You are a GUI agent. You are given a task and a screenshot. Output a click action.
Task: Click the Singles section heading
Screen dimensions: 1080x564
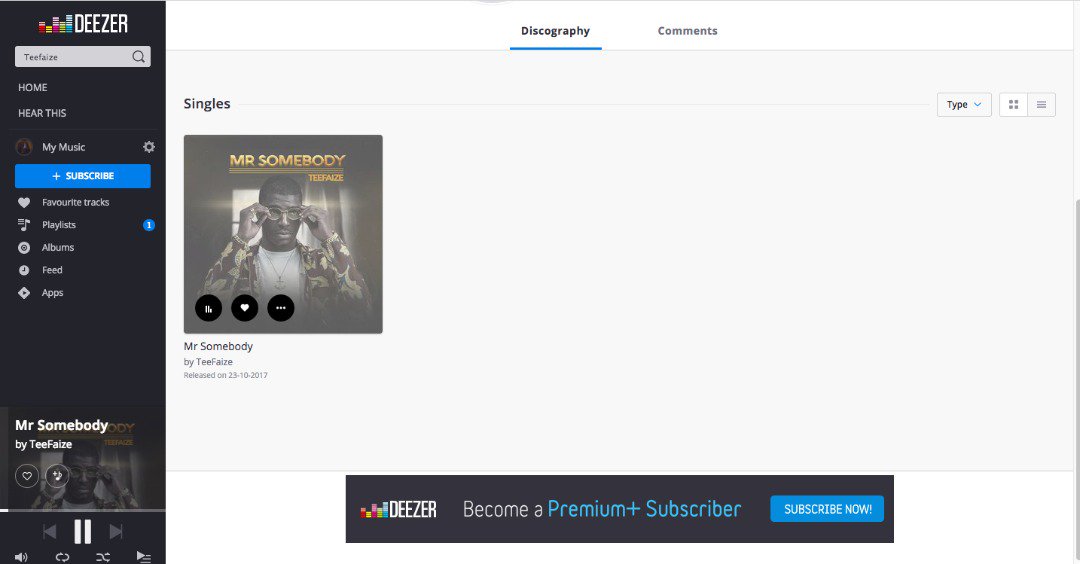tap(207, 104)
